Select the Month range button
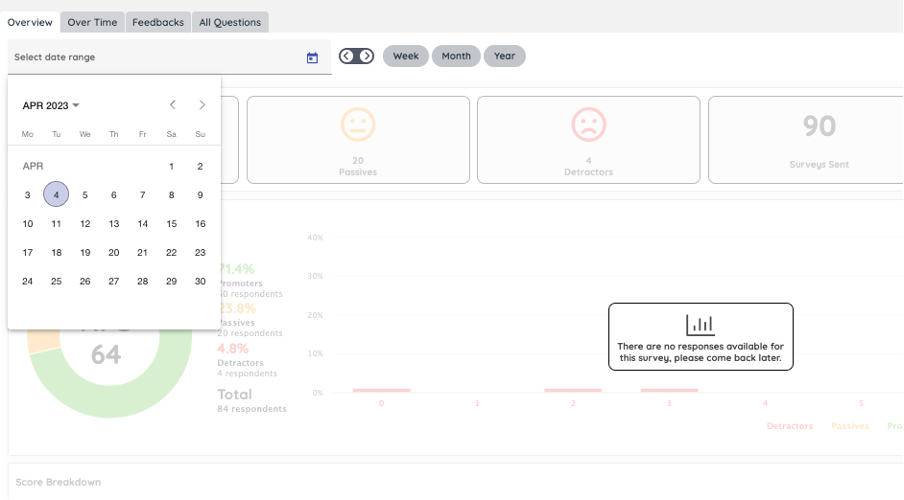This screenshot has width=904, height=500. (456, 56)
